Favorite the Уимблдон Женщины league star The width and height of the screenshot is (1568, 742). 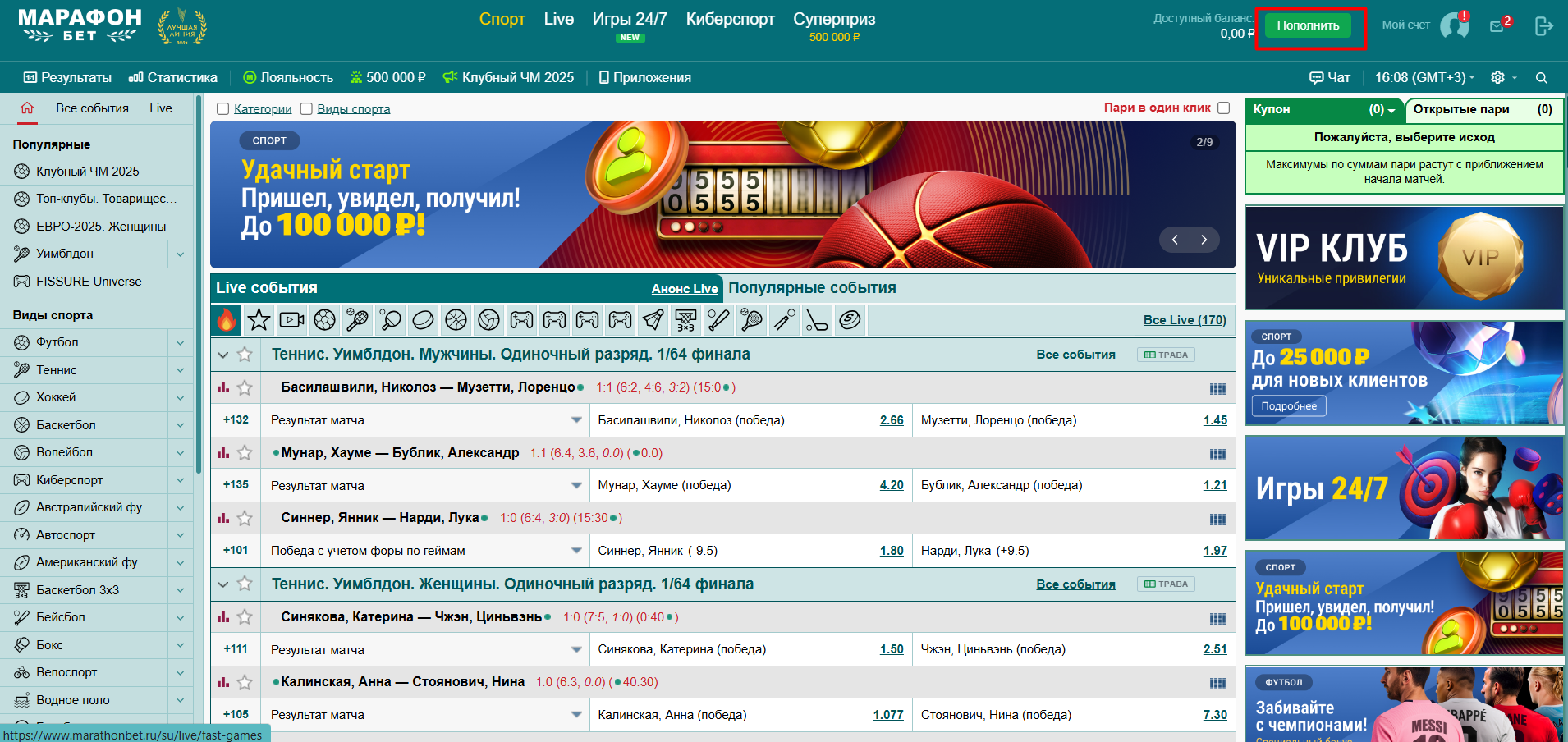[x=245, y=584]
